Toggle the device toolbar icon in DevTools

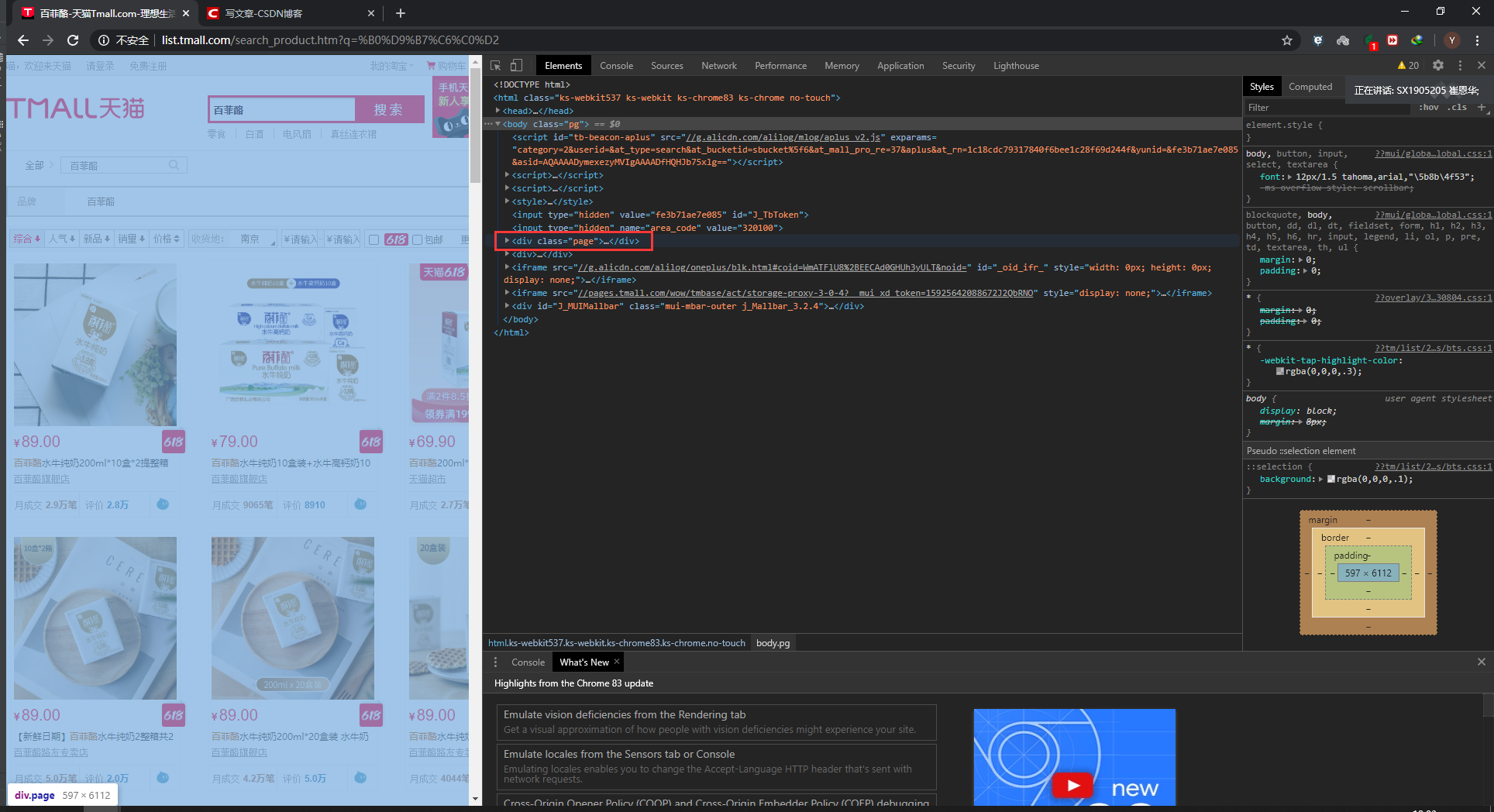517,66
